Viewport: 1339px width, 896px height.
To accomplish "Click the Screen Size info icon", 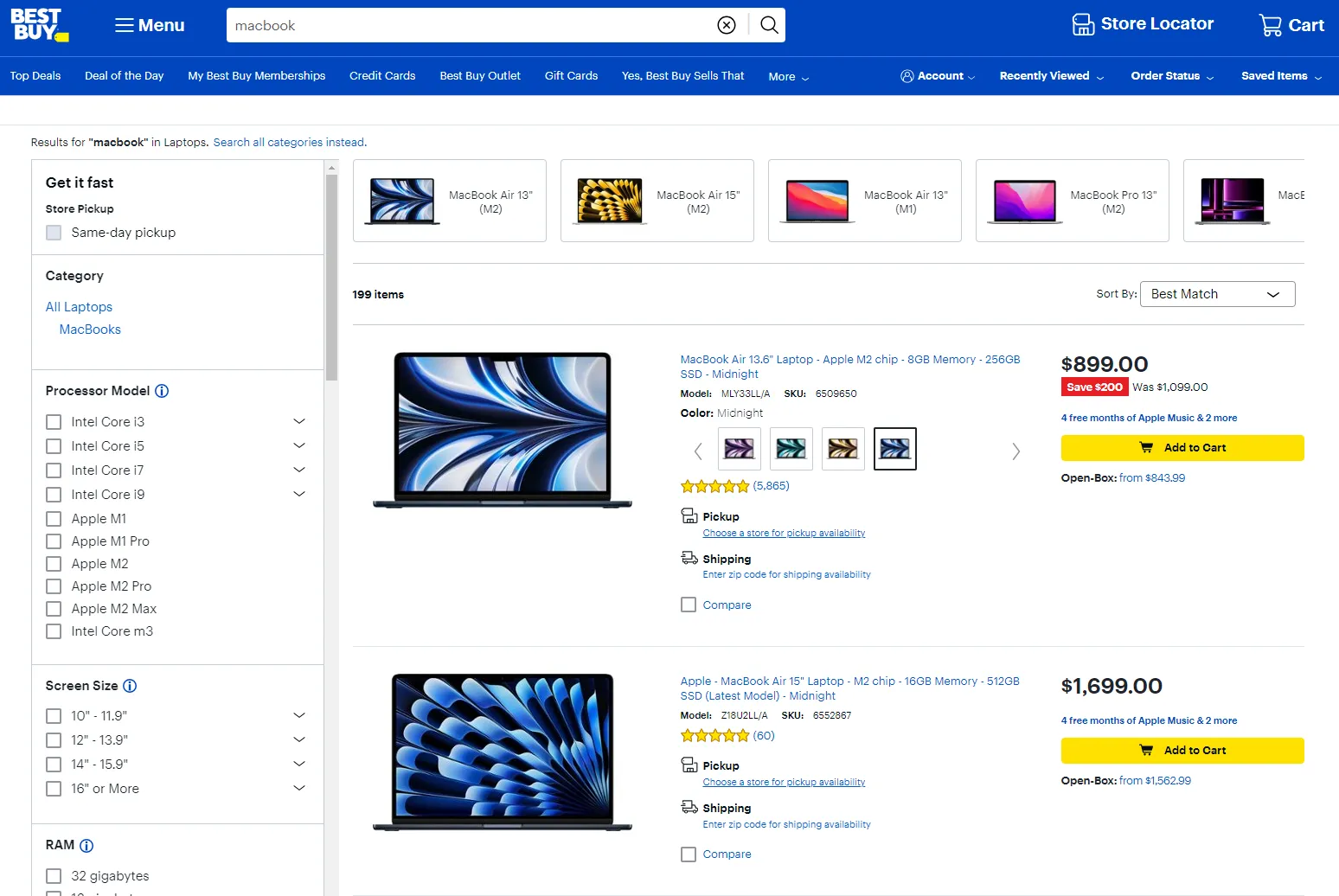I will [130, 686].
